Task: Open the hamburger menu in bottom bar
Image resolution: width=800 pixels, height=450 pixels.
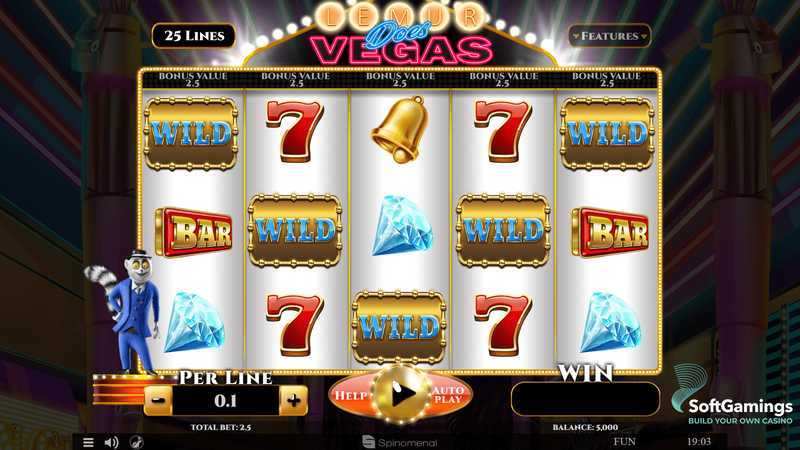Action: coord(88,442)
